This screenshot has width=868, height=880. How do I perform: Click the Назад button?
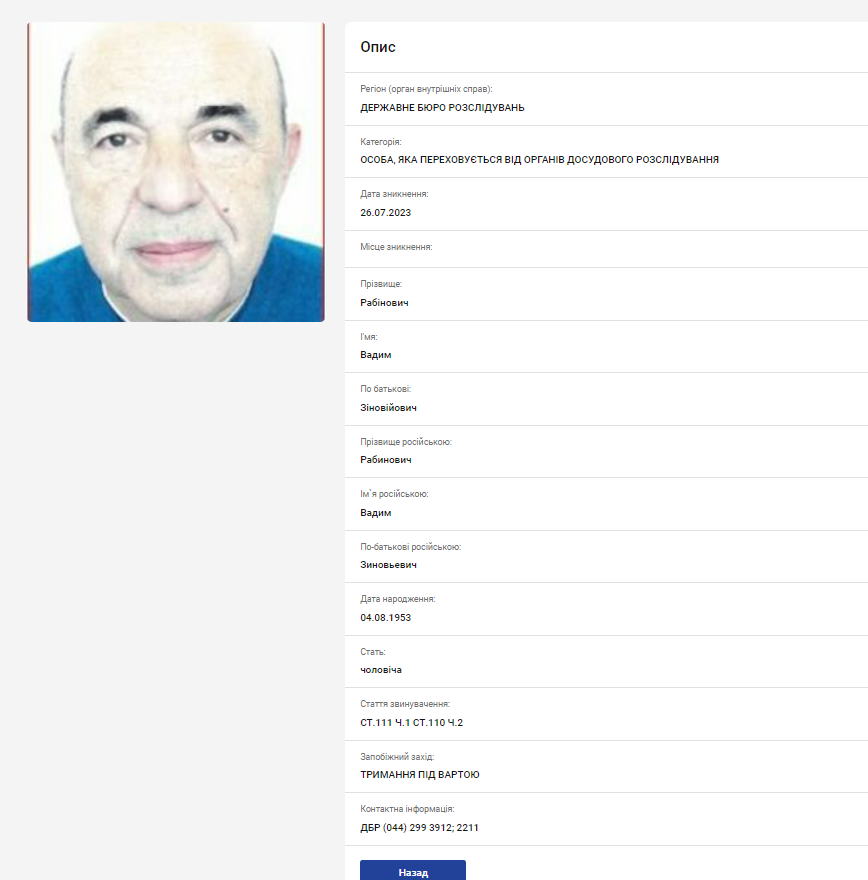pos(412,871)
